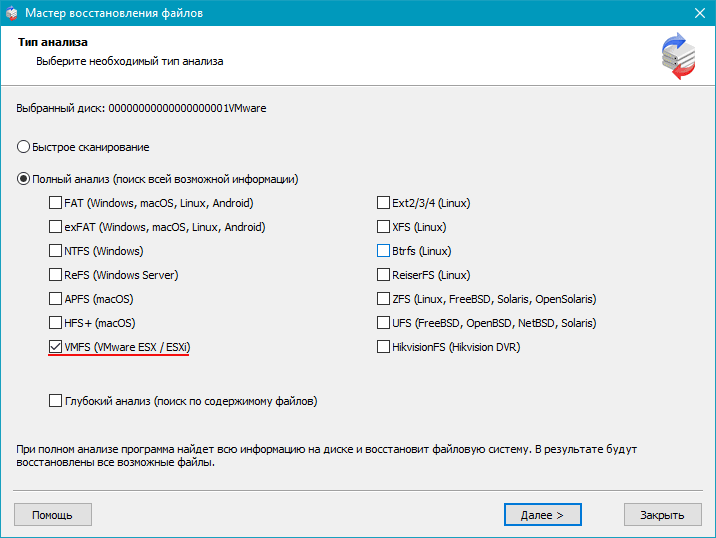Enable the FAT file system checkbox
The width and height of the screenshot is (716, 538).
coord(55,203)
